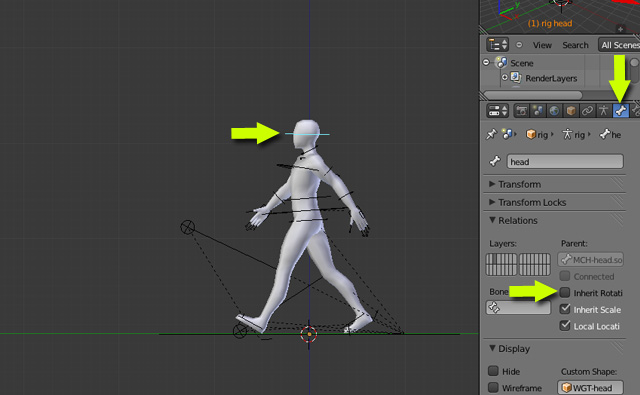640x395 pixels.
Task: Expand the Transform Locks panel
Action: (x=532, y=202)
